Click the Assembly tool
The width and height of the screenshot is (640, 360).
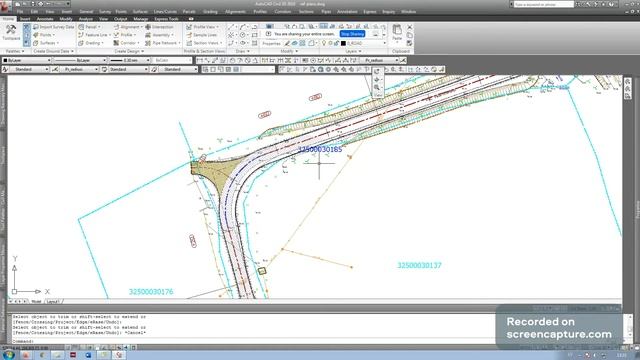pos(160,35)
